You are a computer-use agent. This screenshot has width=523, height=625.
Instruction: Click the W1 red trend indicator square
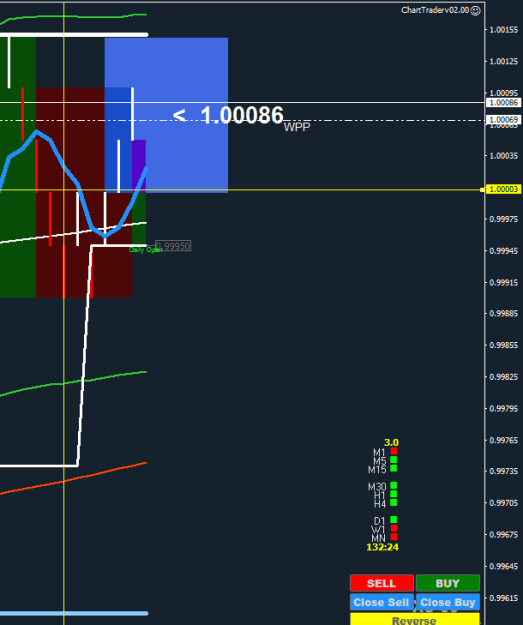[394, 528]
